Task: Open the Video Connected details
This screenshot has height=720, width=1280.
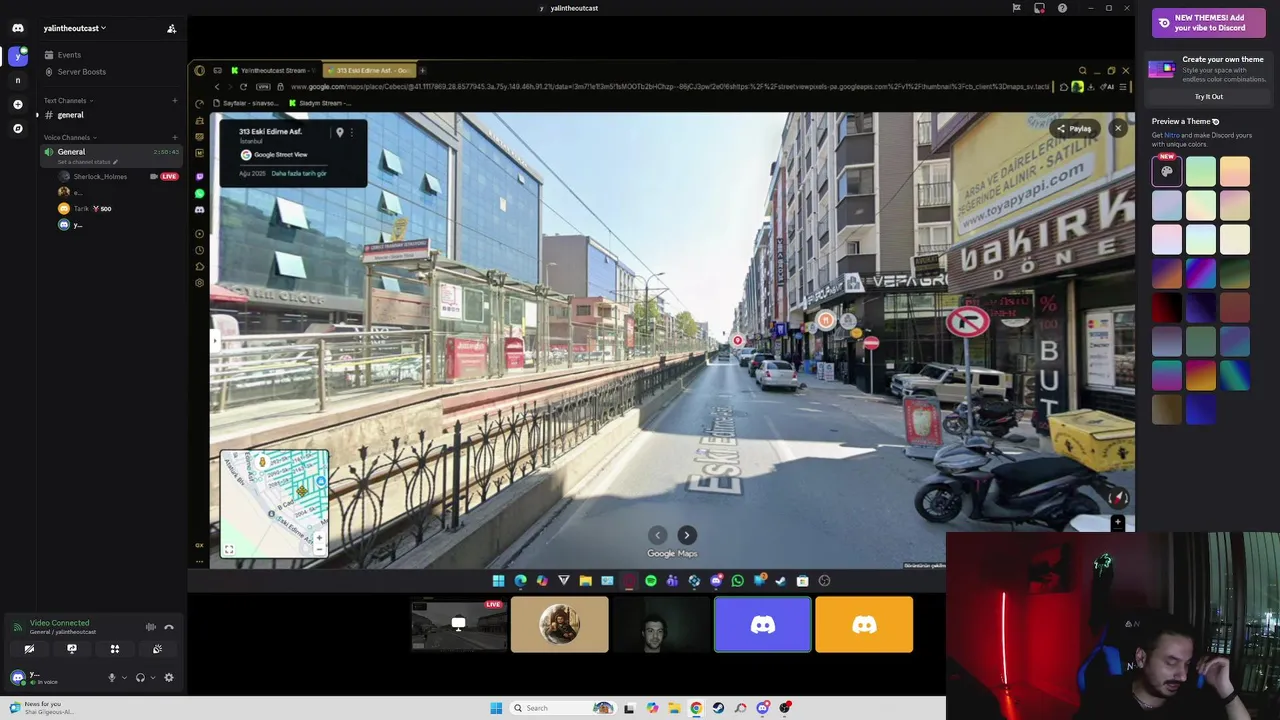Action: click(x=59, y=623)
